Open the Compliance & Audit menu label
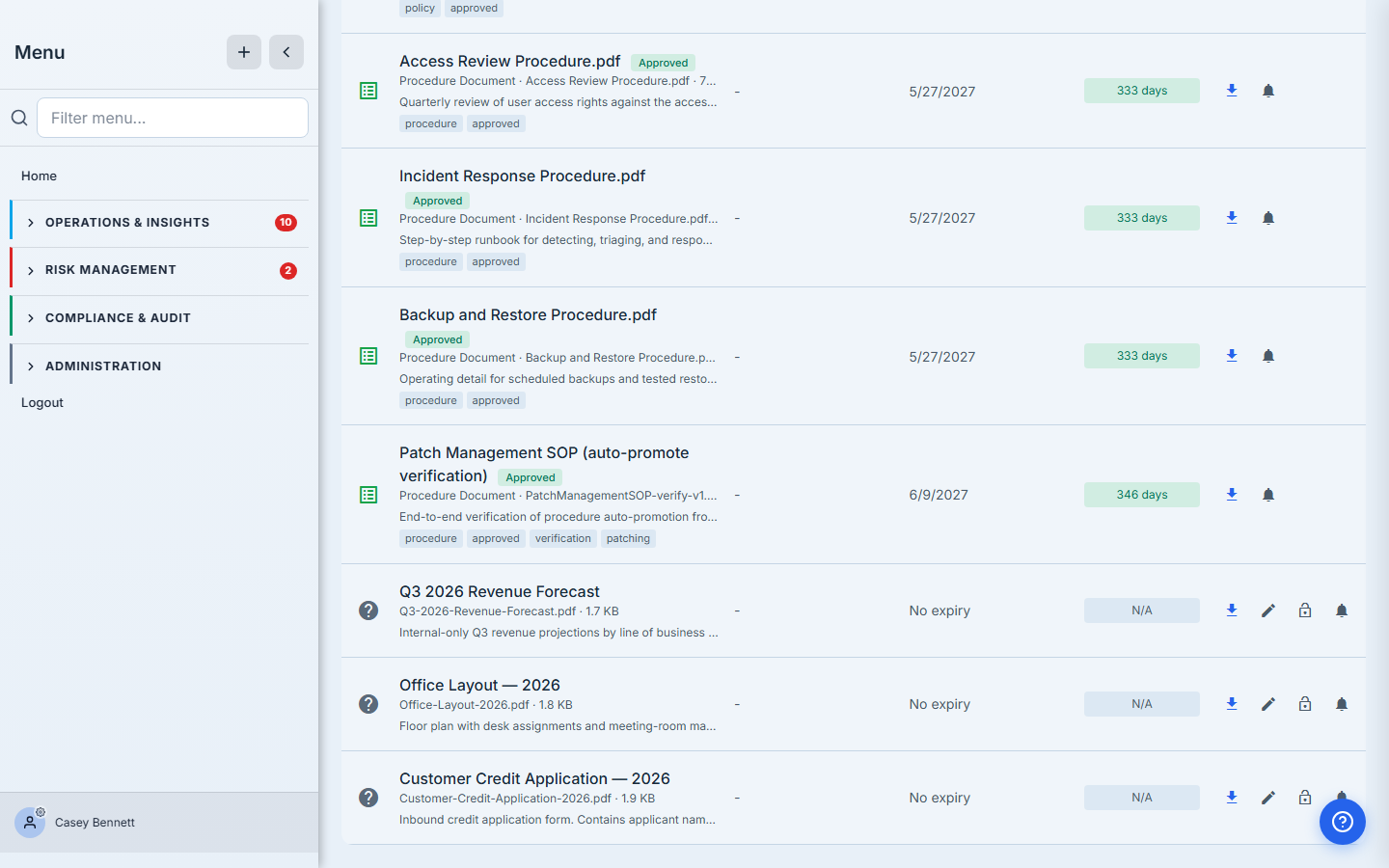1389x868 pixels. pos(118,318)
